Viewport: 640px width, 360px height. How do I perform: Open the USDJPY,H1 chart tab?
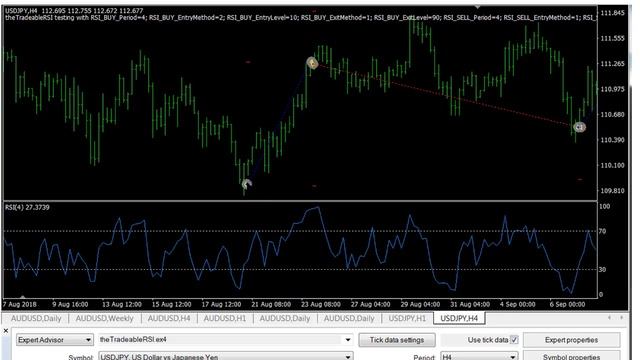407,318
